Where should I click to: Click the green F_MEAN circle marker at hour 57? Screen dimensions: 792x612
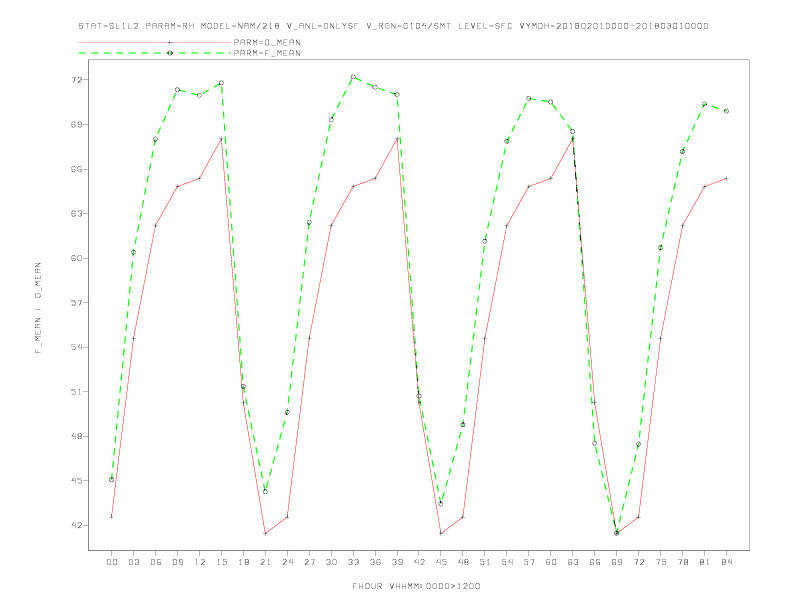pyautogui.click(x=529, y=98)
